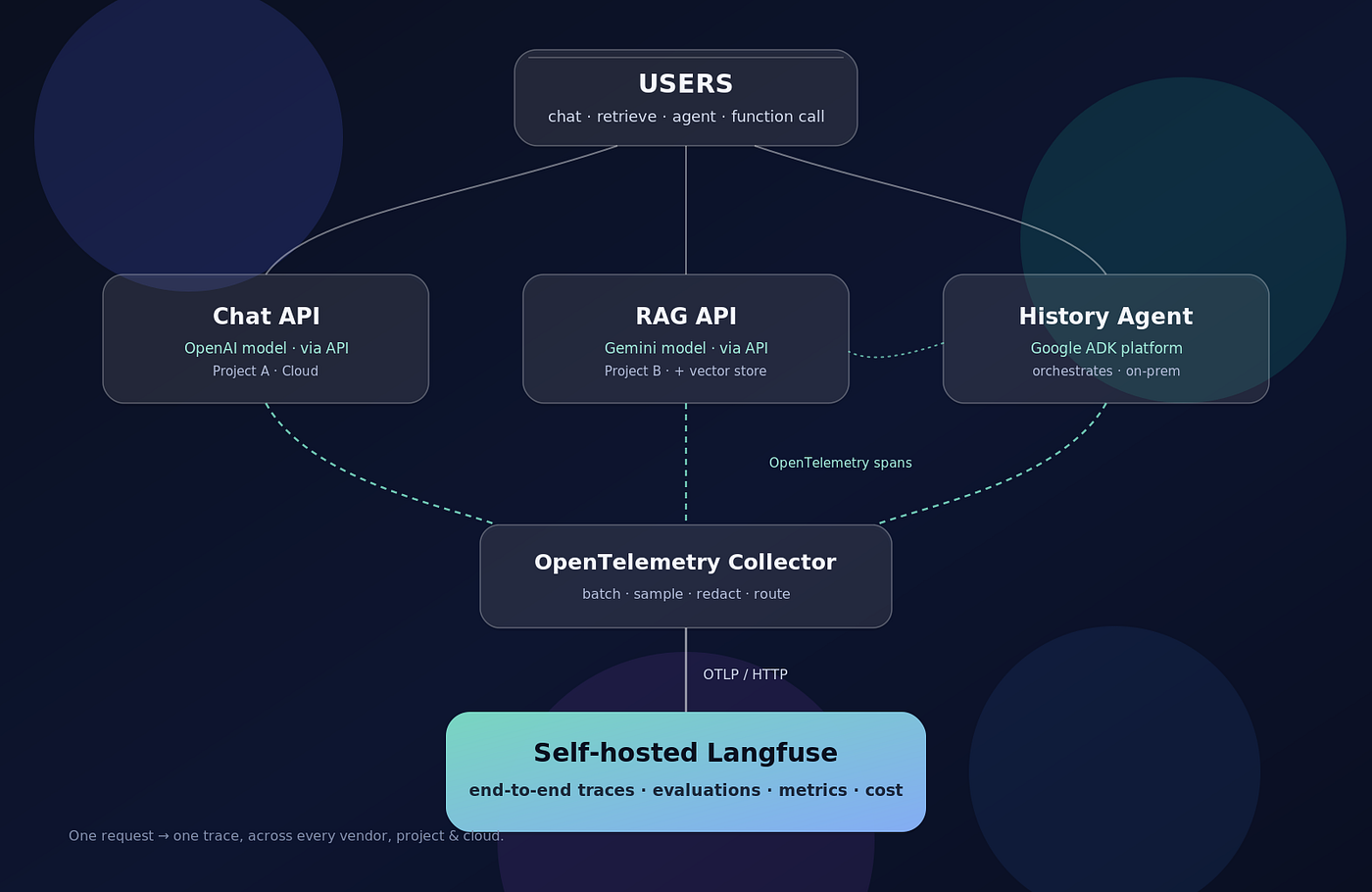
Task: Click the USERS heading
Action: (686, 84)
